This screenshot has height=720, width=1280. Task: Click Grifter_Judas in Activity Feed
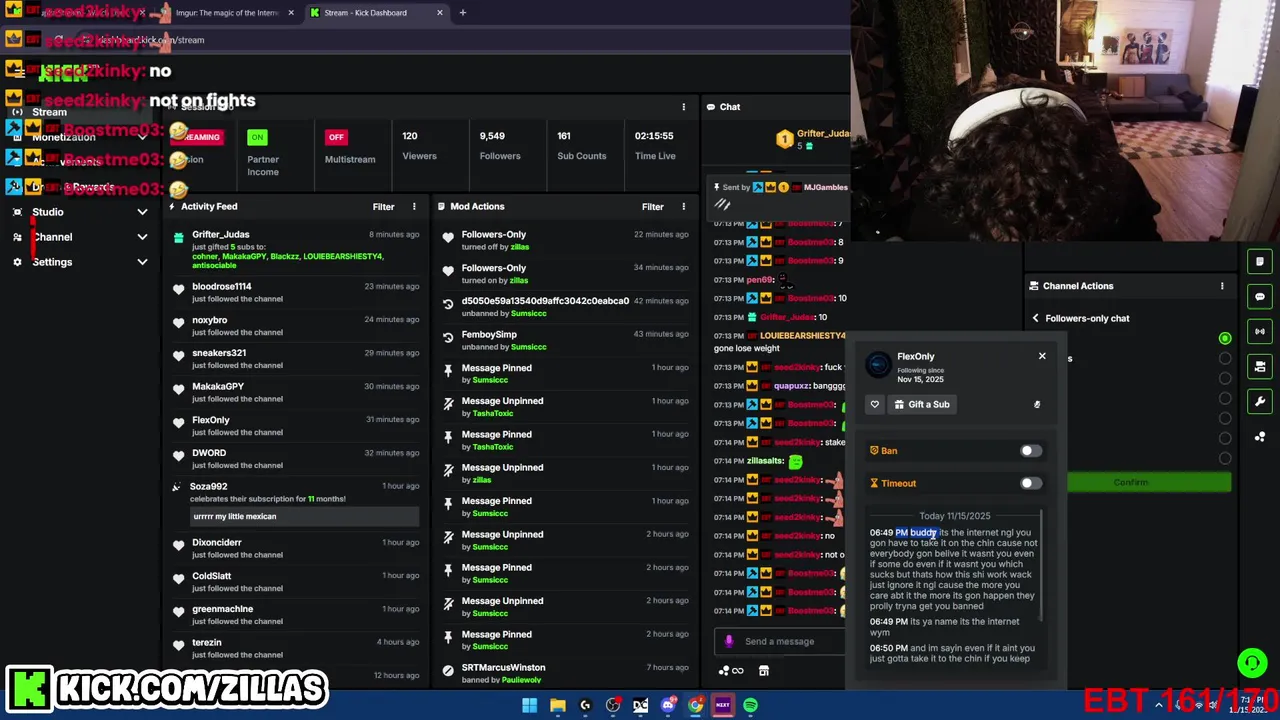coord(221,235)
